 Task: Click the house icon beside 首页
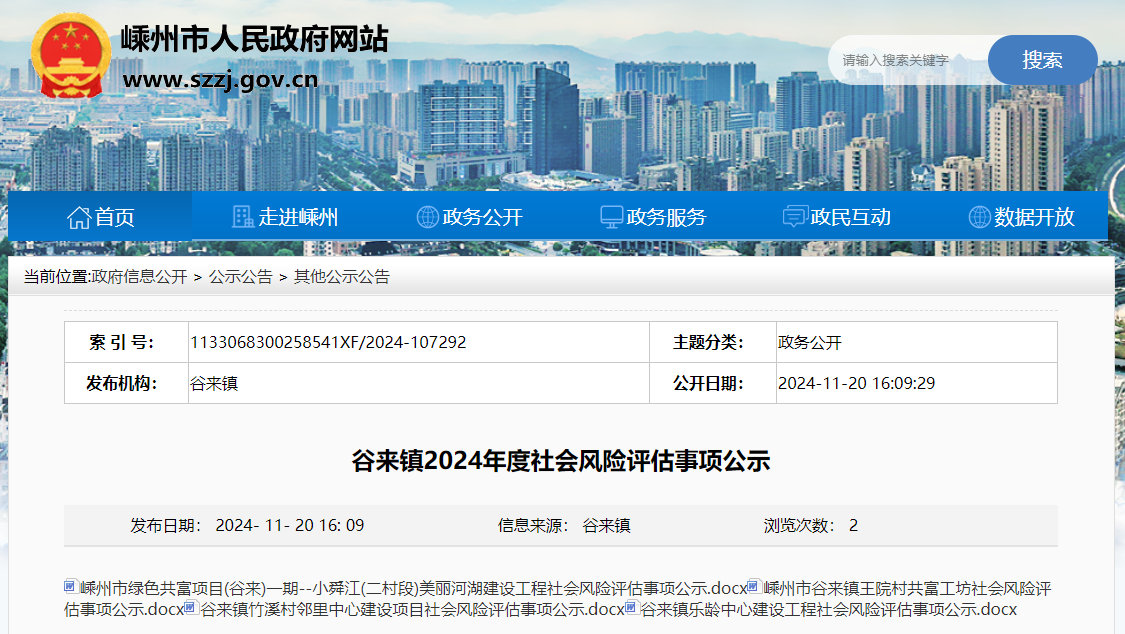tap(79, 217)
